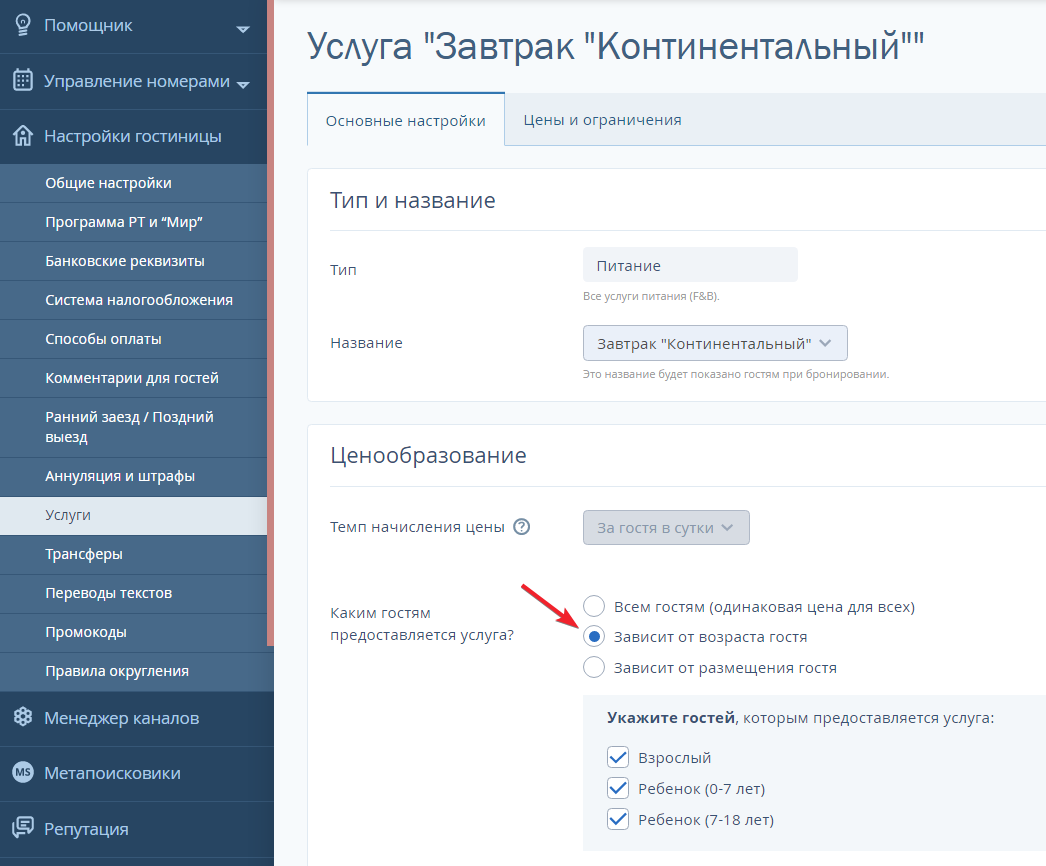Click the question mark help icon near Темп начисления цены

point(522,527)
